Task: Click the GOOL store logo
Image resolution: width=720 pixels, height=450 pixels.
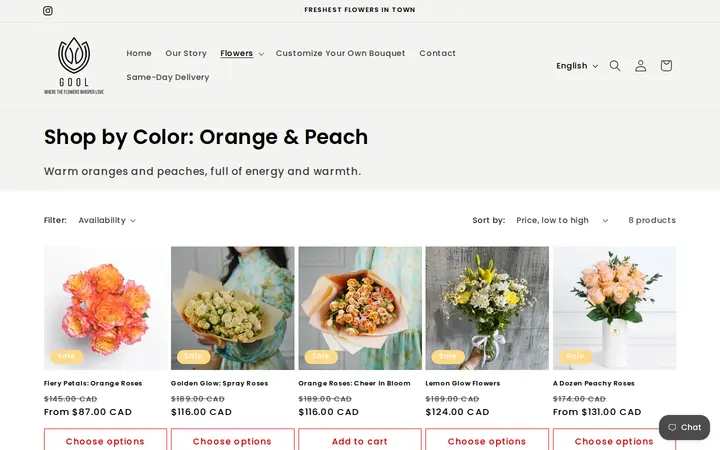Action: (74, 66)
